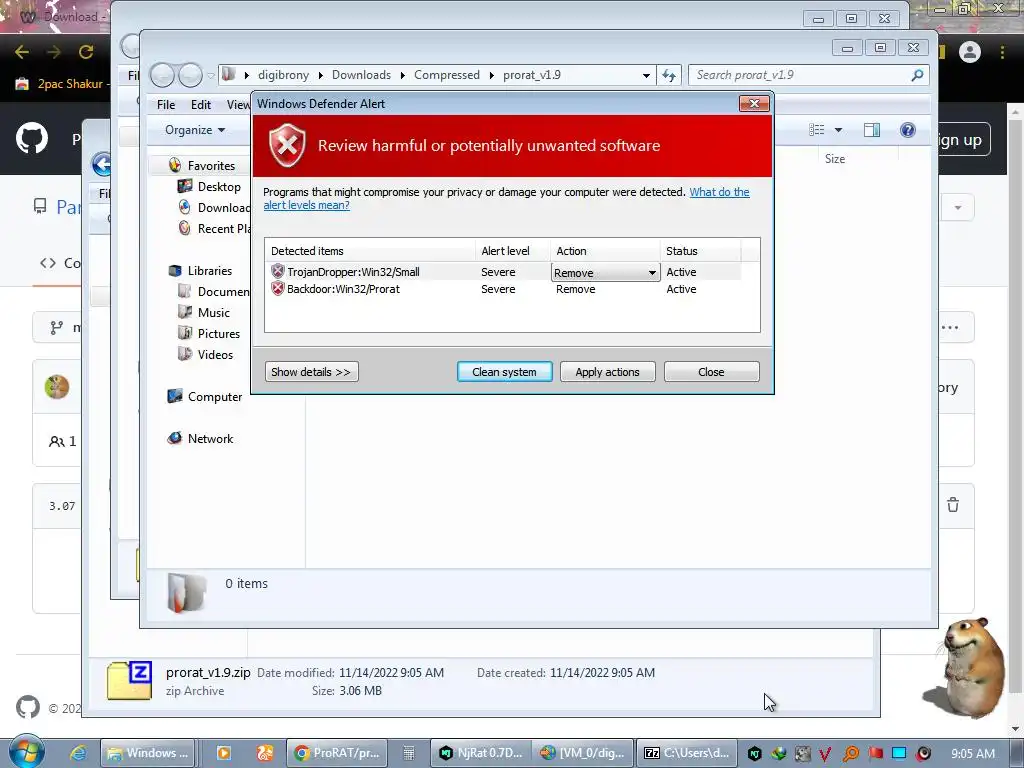
Task: Open Internet Explorer from taskbar
Action: (78, 753)
